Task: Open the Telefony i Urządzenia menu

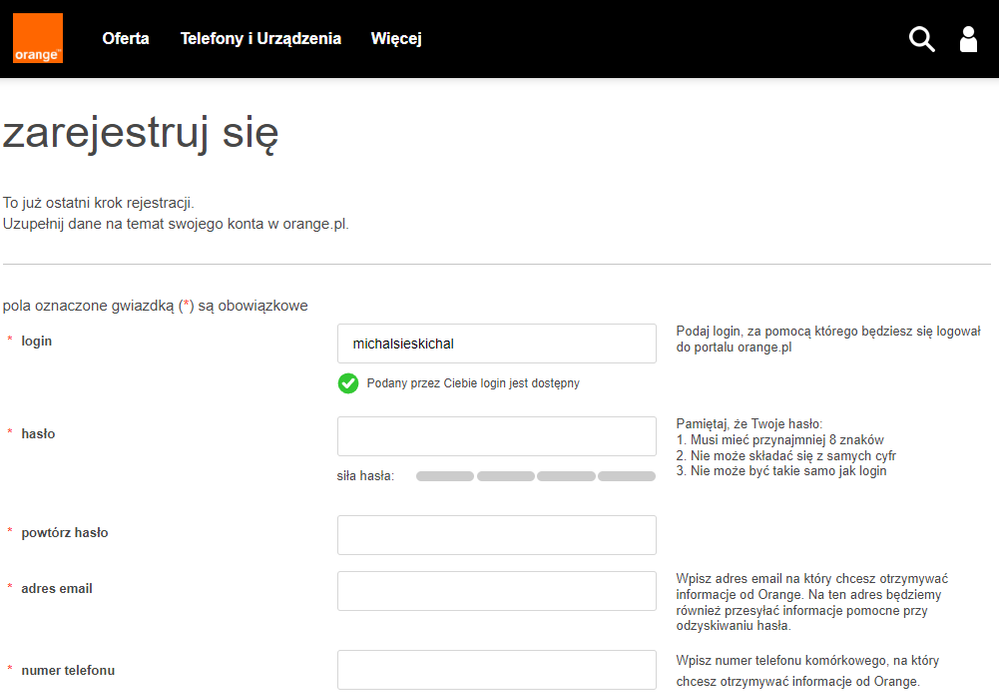Action: pos(260,39)
